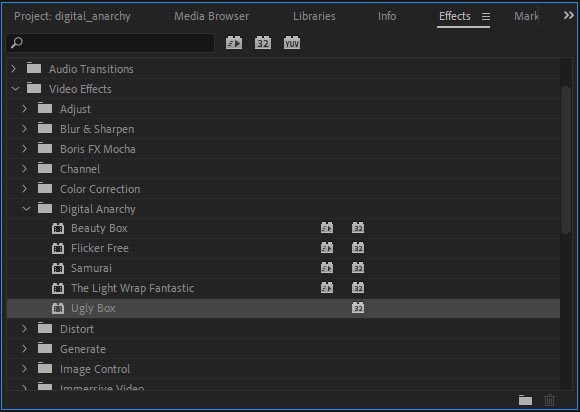Select the Beauty Box effect name
The height and width of the screenshot is (412, 580).
[x=99, y=228]
